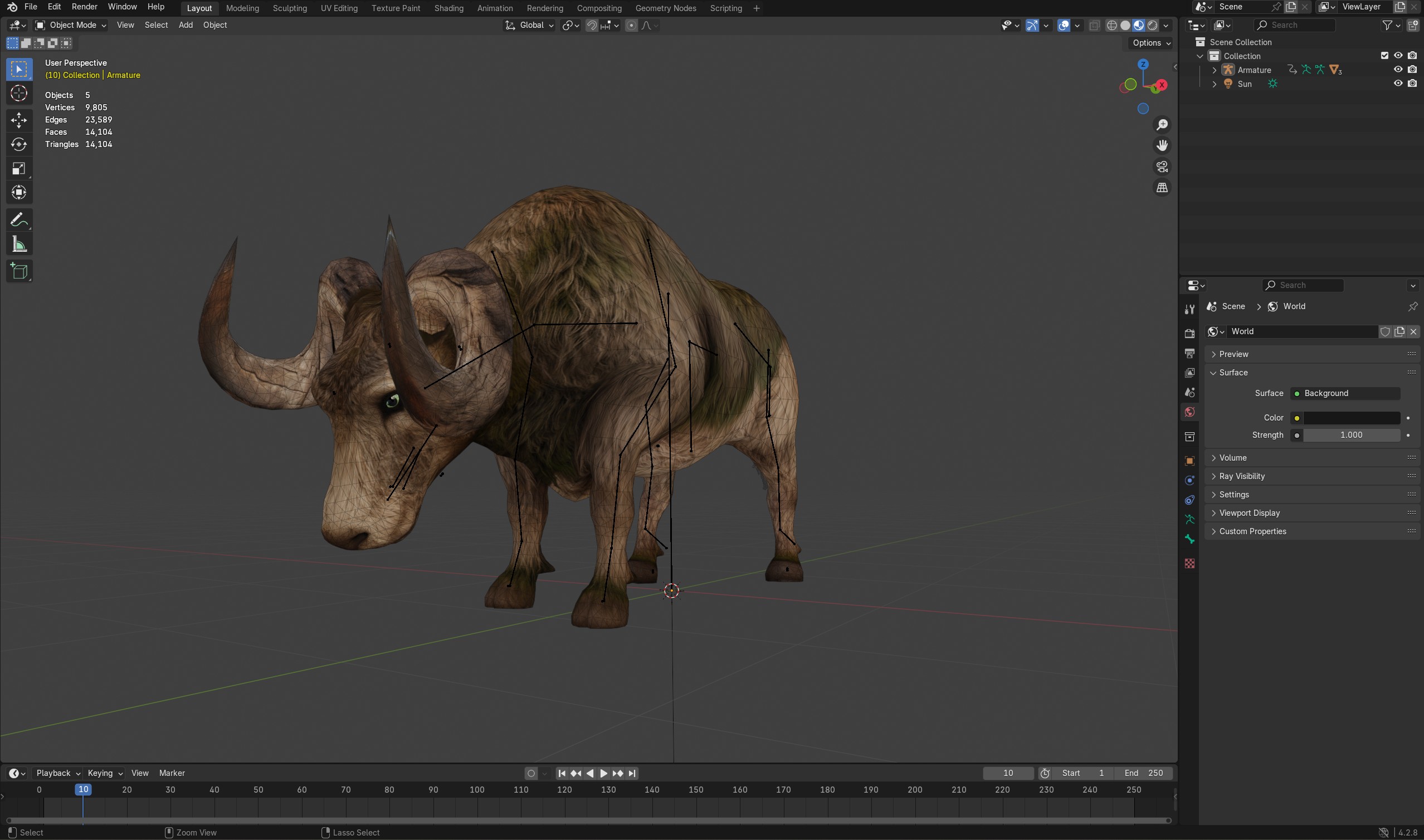Select the Rotate tool
This screenshot has width=1424, height=840.
coord(19,144)
